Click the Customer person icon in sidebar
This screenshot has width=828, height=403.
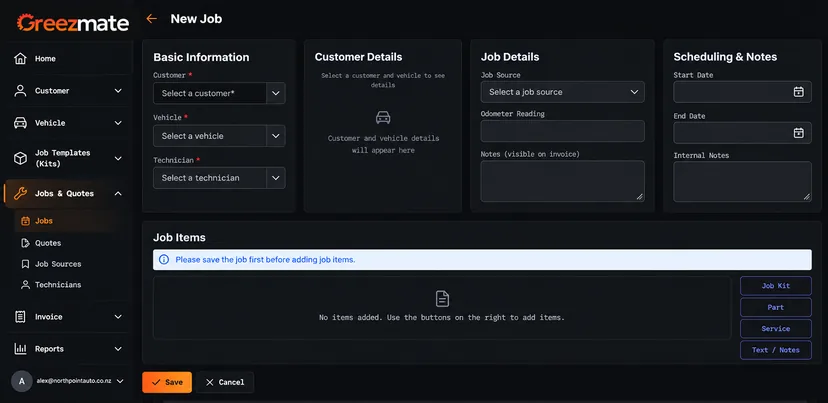point(20,91)
